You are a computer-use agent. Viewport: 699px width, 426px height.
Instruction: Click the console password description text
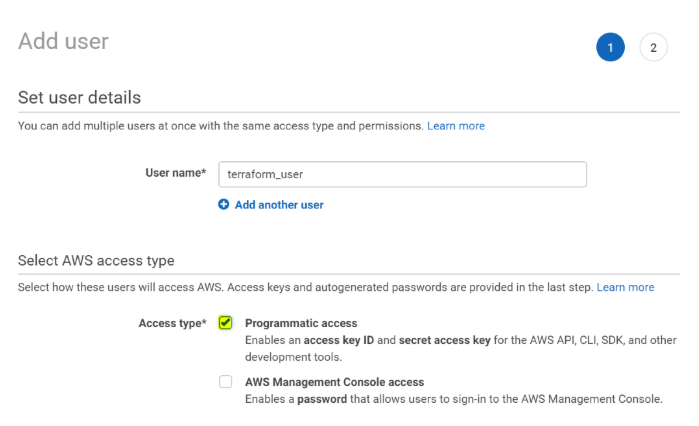[453, 399]
